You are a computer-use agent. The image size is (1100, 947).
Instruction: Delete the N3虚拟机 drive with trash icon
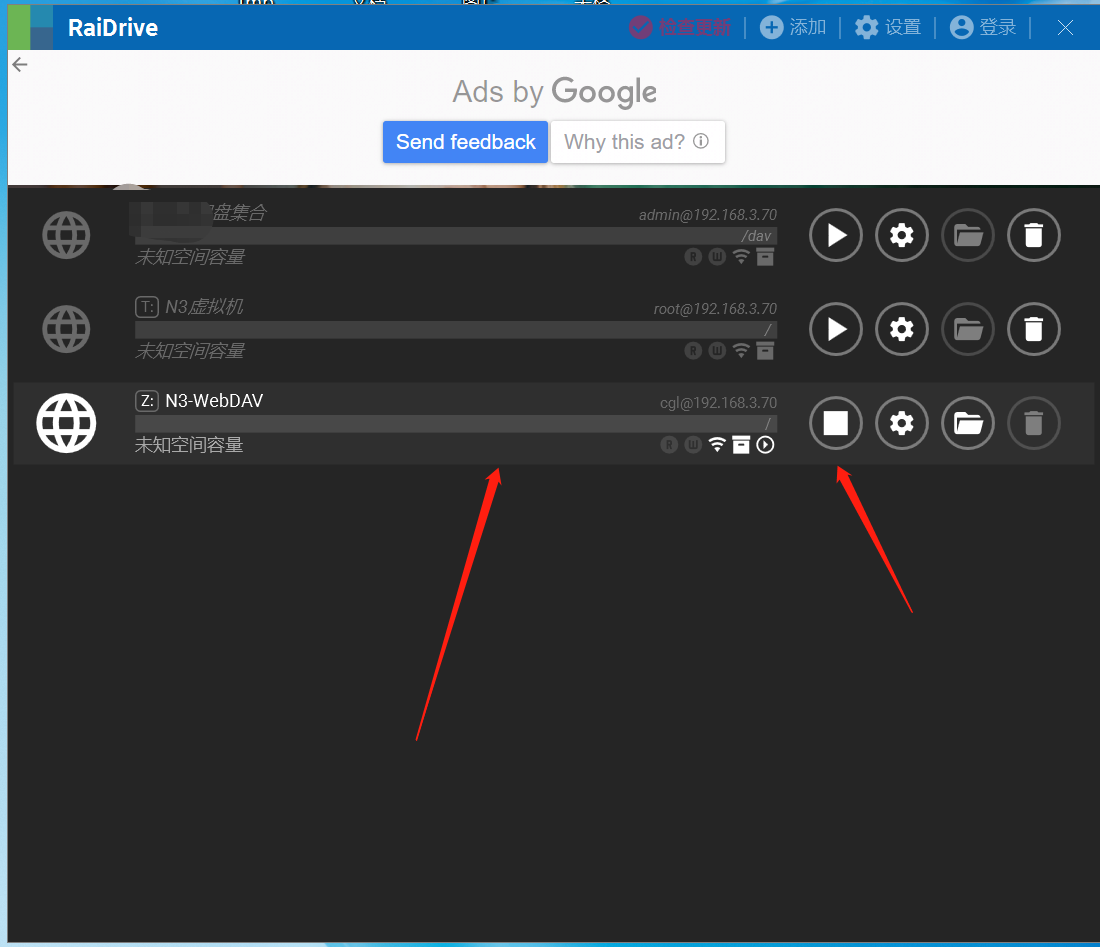coord(1033,329)
